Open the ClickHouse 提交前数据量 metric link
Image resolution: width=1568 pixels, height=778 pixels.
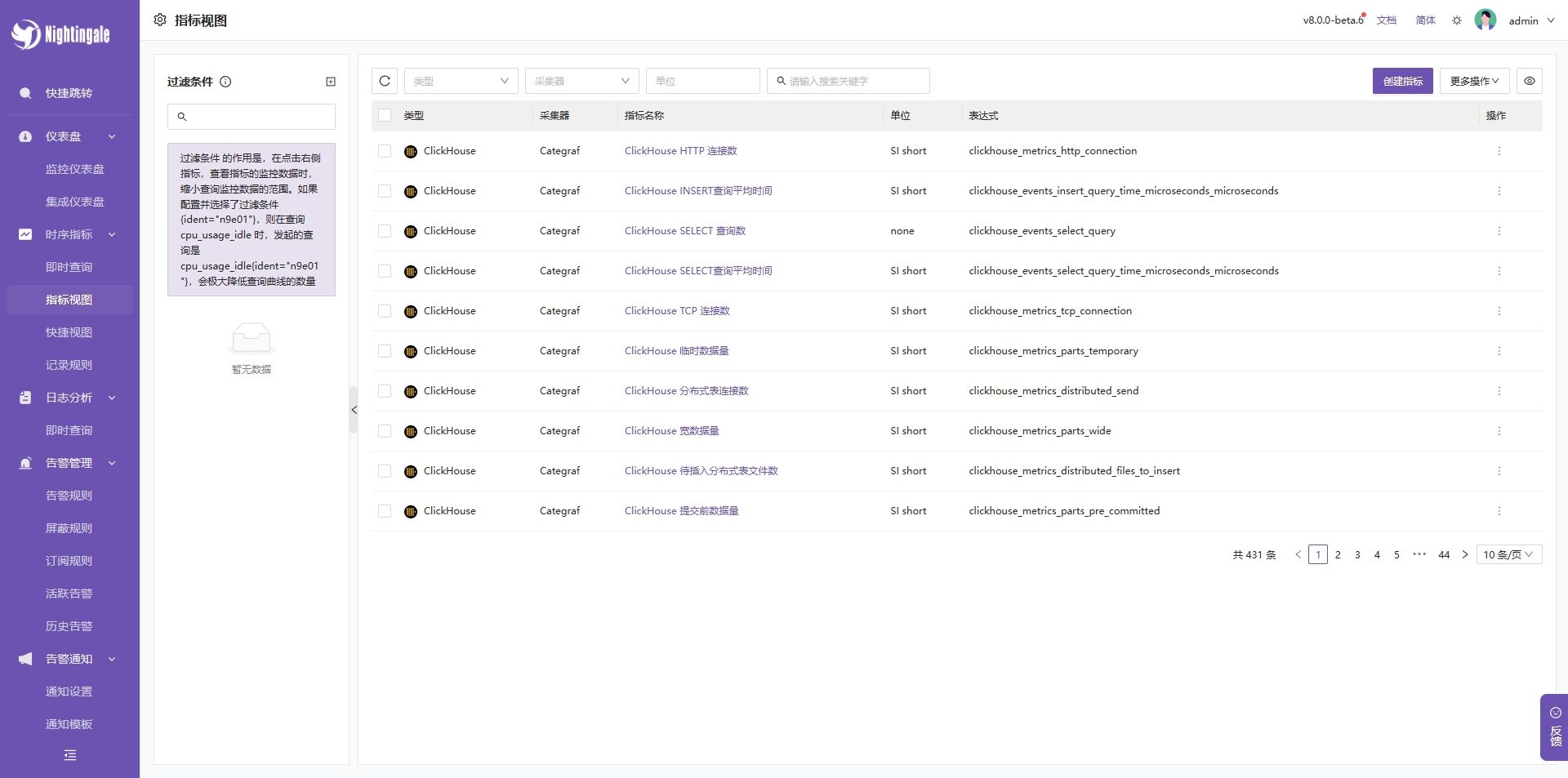(682, 511)
